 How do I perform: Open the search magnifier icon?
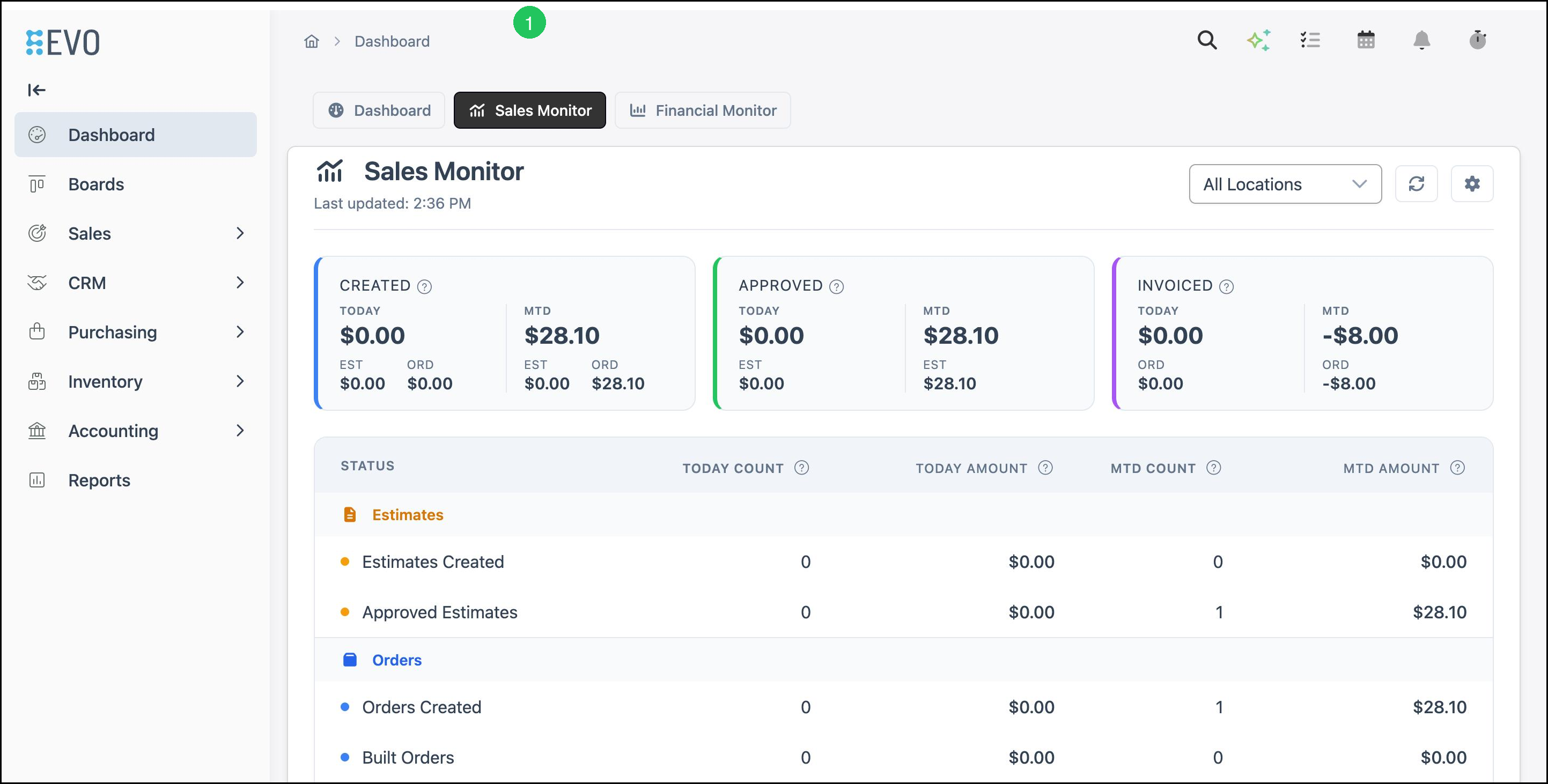[x=1207, y=40]
